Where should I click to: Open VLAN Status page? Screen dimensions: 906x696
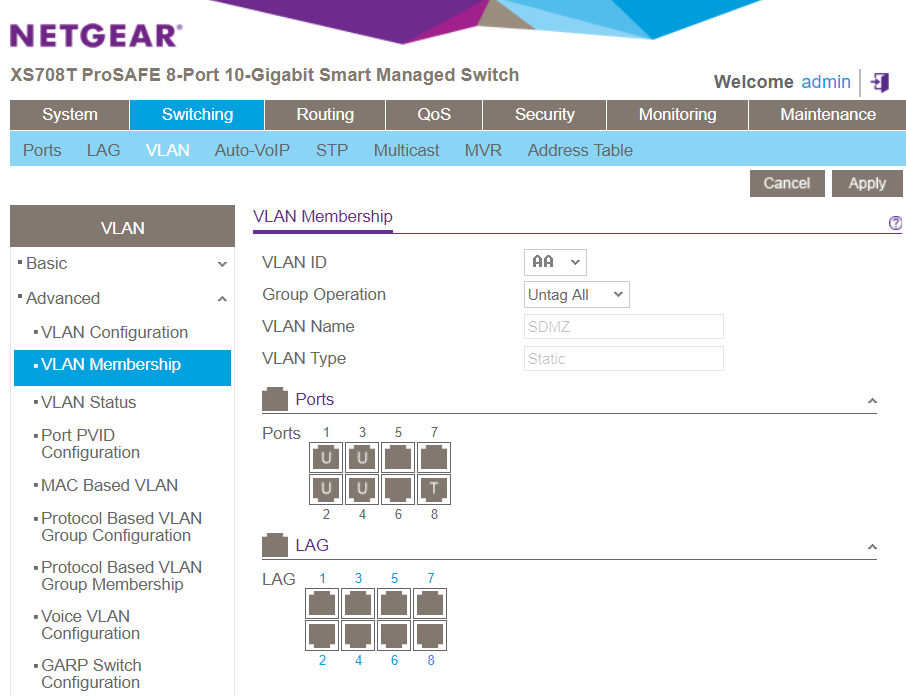(x=88, y=402)
